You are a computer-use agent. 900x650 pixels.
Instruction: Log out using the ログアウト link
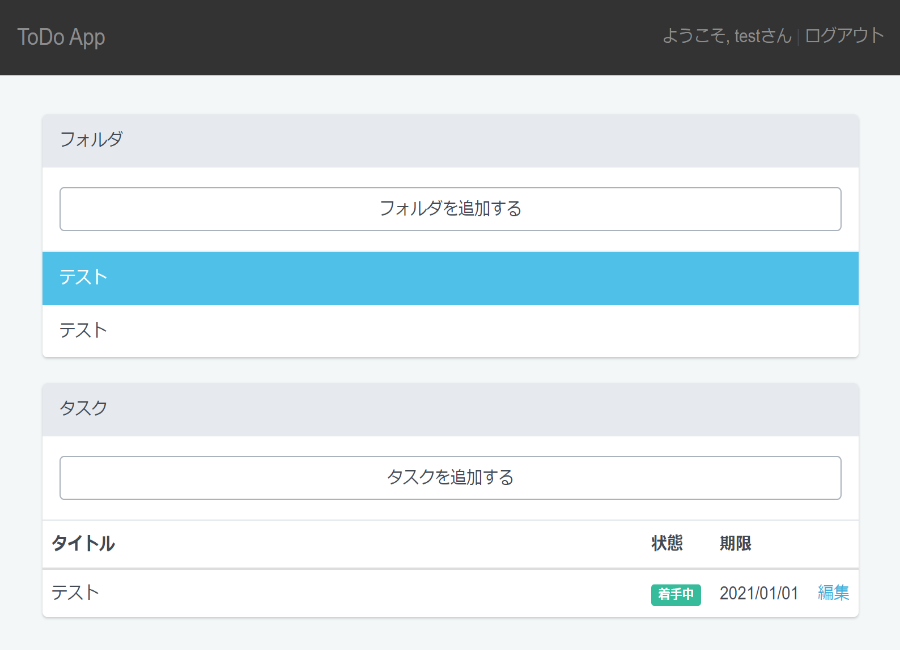(x=844, y=36)
